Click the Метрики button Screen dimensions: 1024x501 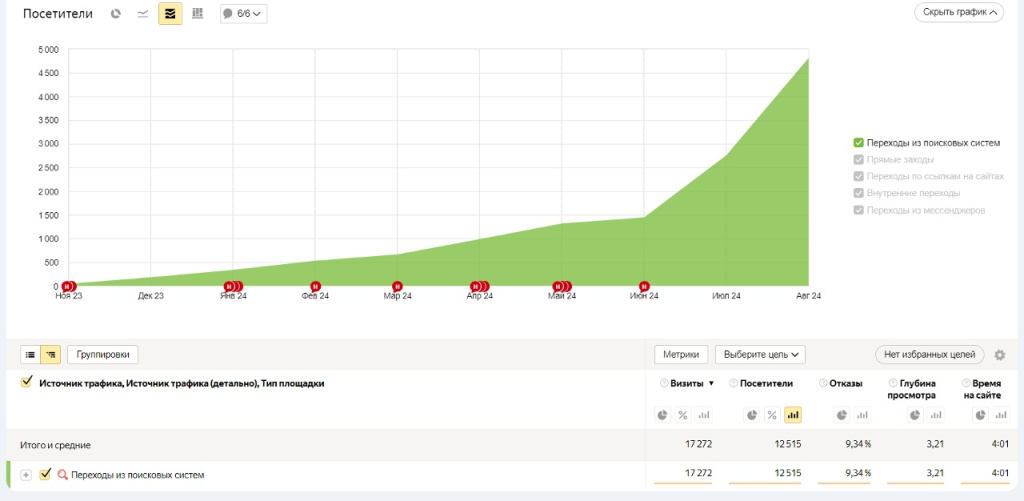(681, 355)
